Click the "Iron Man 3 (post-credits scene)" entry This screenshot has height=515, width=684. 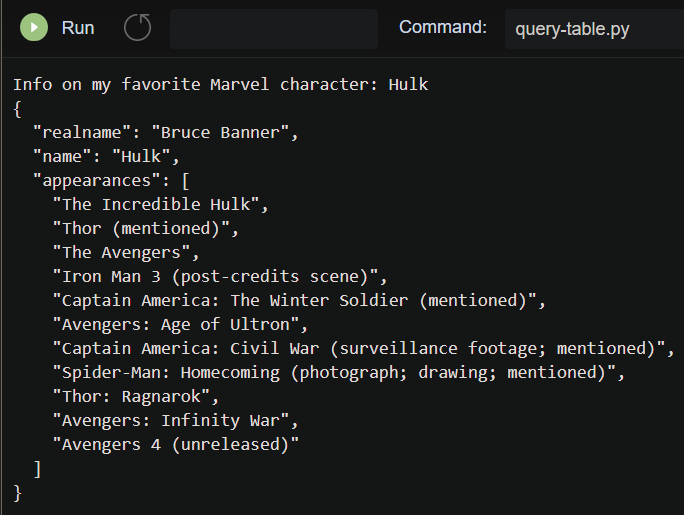(x=219, y=276)
